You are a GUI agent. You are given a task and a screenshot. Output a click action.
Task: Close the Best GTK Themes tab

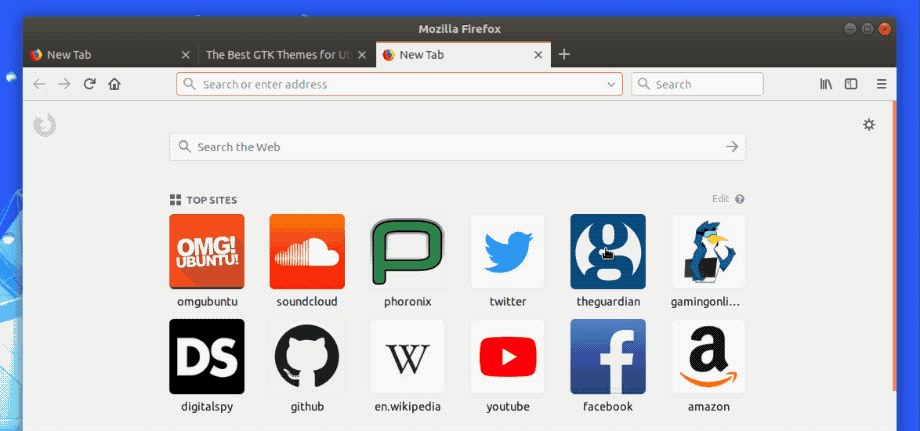362,55
